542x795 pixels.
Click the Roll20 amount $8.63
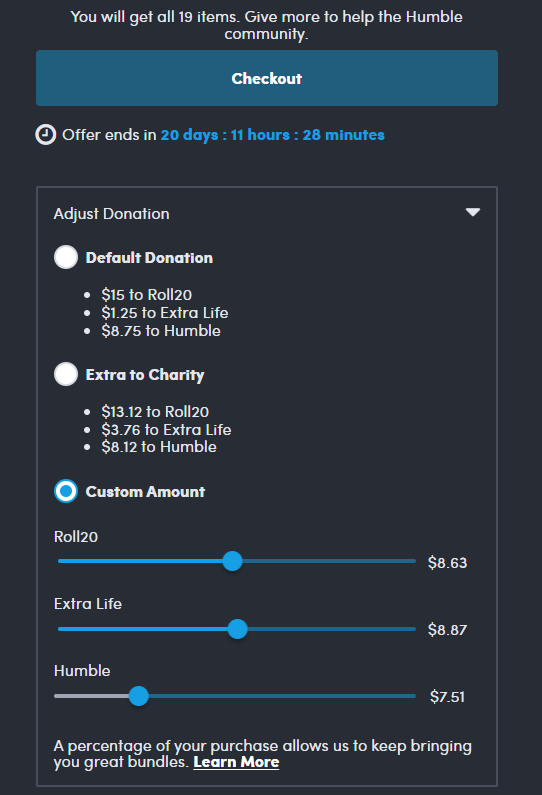pyautogui.click(x=447, y=563)
